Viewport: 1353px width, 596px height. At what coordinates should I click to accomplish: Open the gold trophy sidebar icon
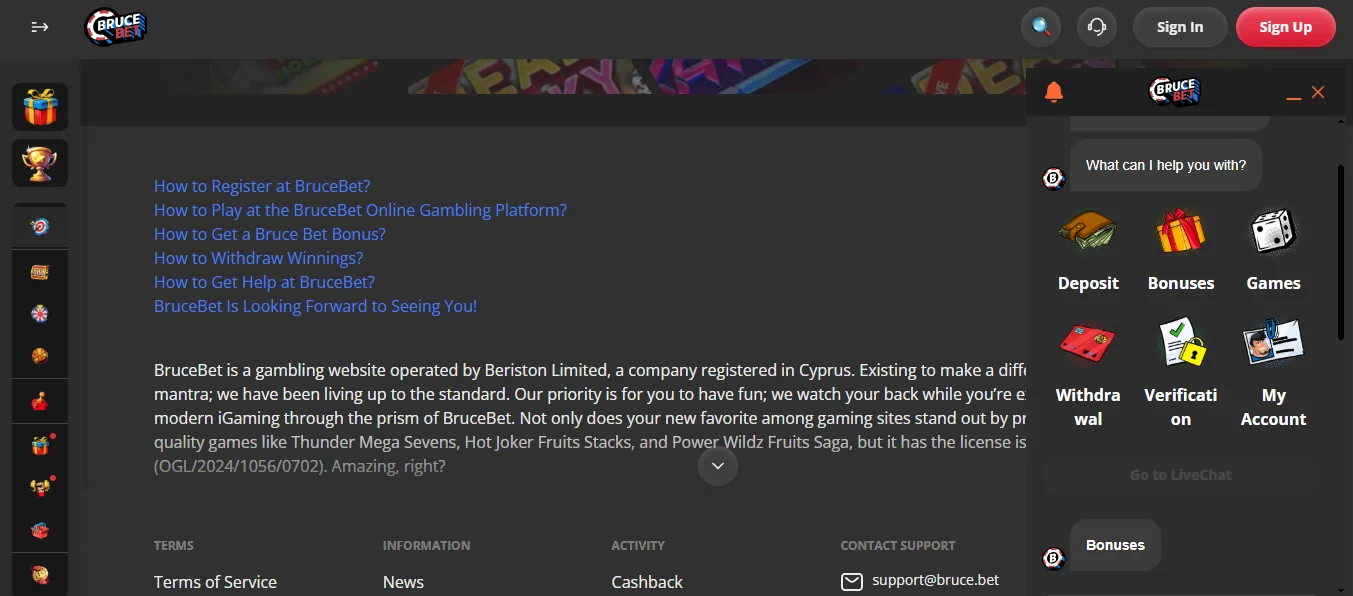(x=40, y=163)
